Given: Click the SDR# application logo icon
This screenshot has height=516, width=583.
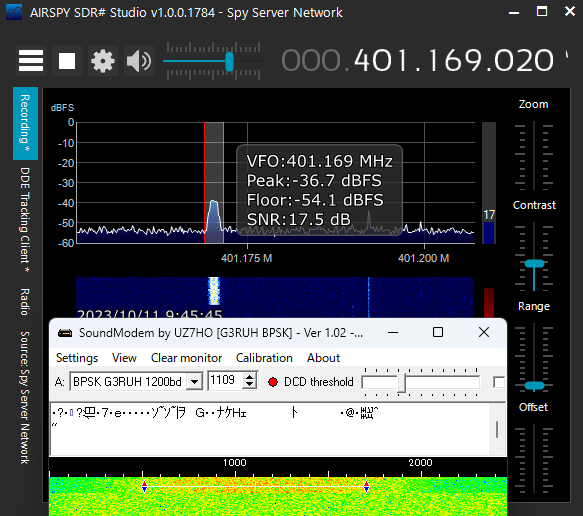Looking at the screenshot, I should click(x=14, y=12).
